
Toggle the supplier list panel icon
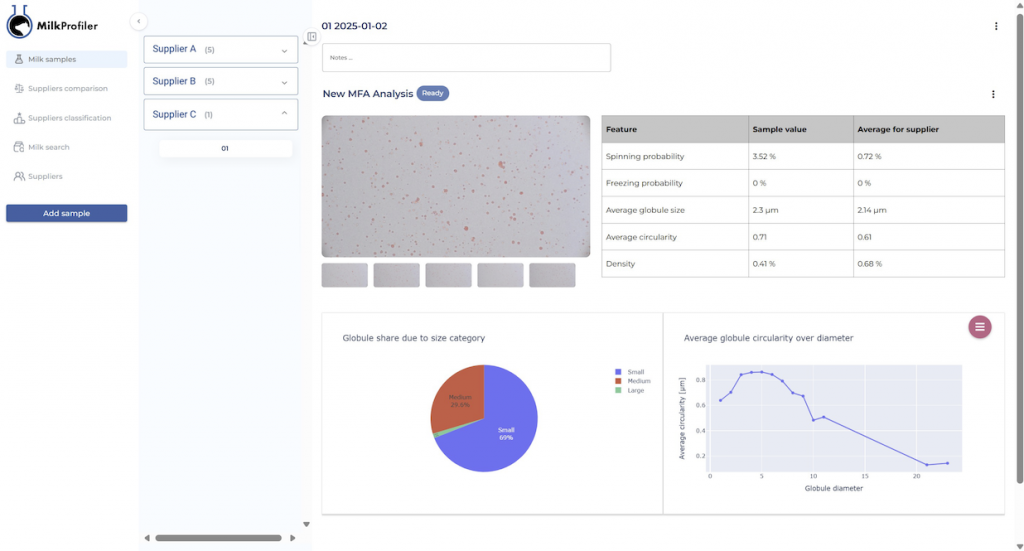tap(312, 37)
